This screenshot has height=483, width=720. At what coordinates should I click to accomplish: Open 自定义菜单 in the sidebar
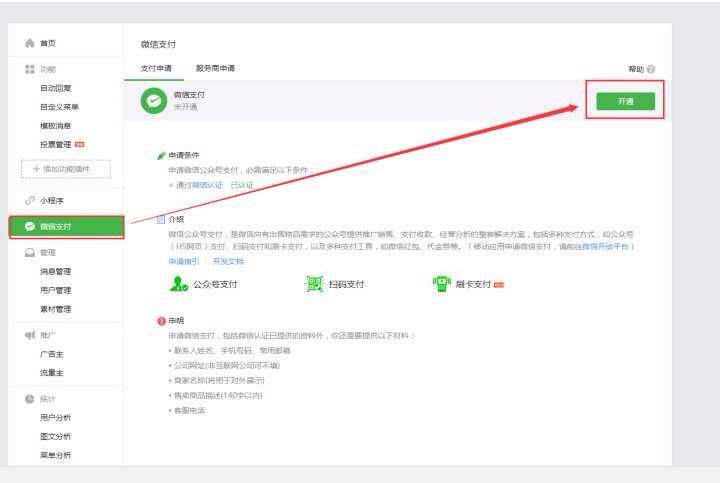coord(59,107)
